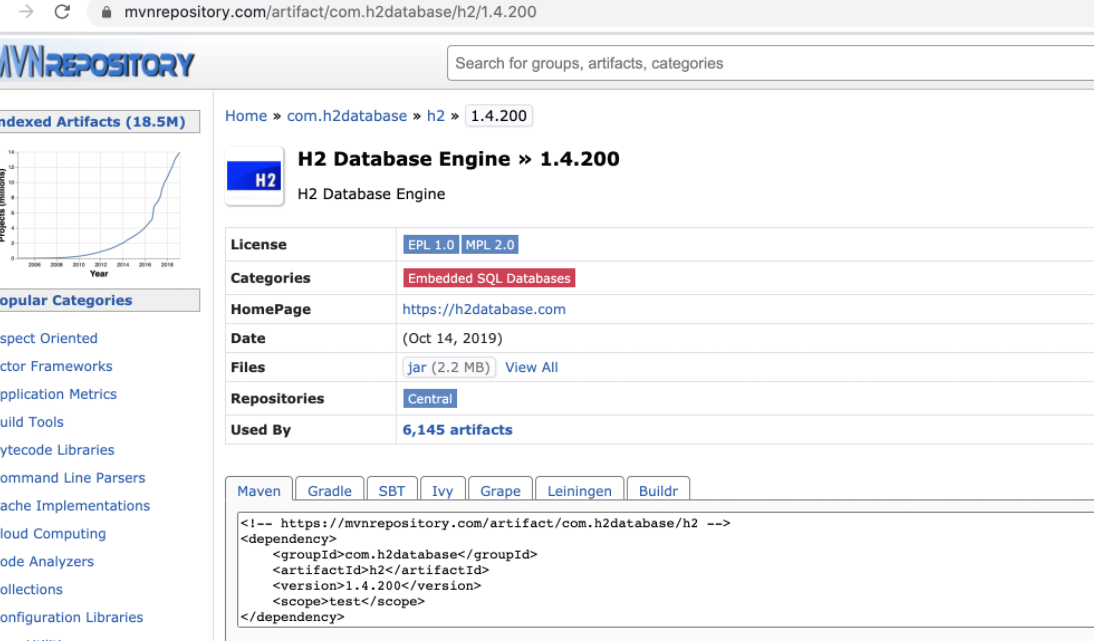The width and height of the screenshot is (1094, 641).
Task: Open the EPL 1.0 license tag
Action: click(x=430, y=245)
